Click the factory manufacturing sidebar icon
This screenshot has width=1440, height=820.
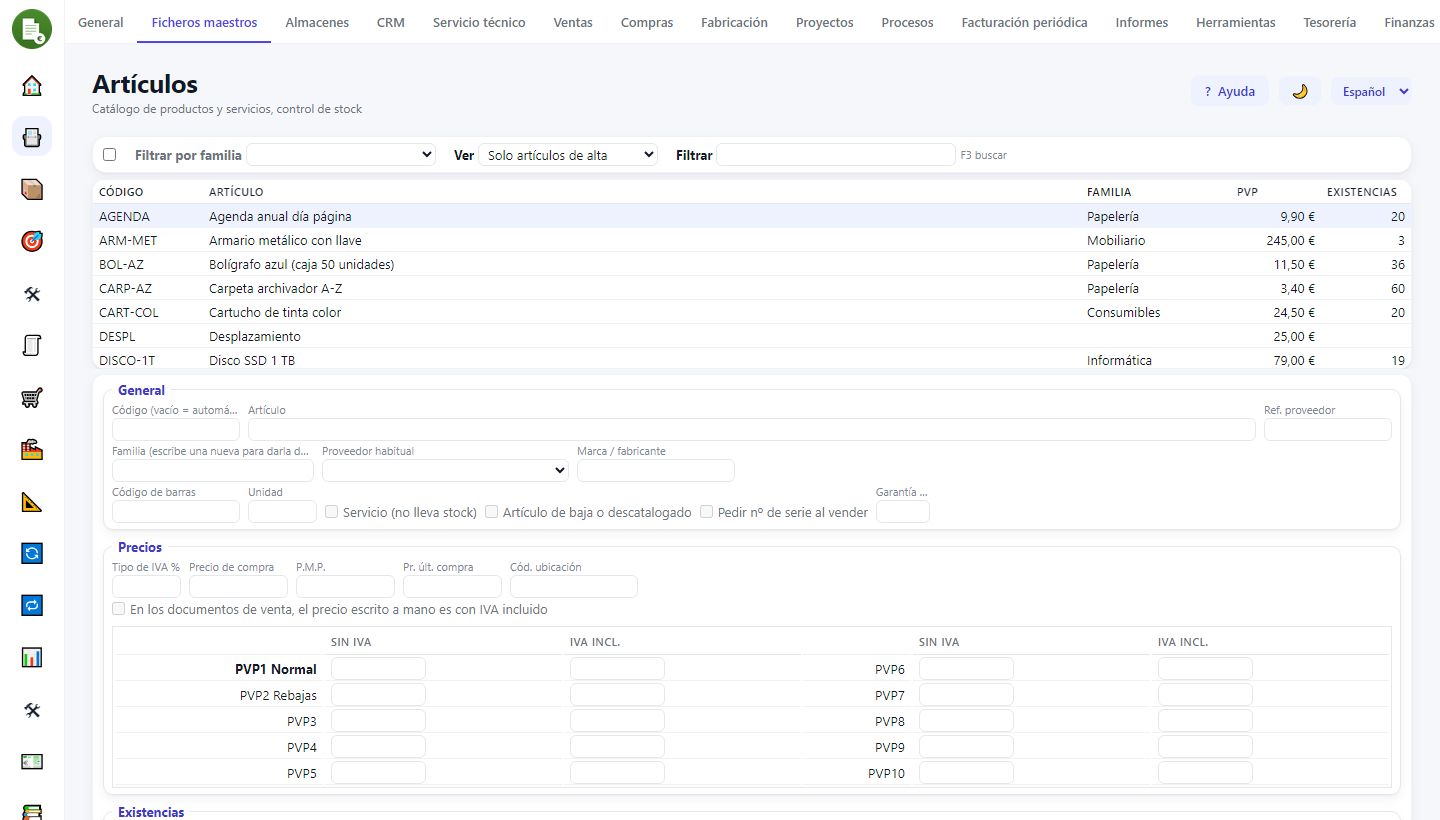click(x=32, y=450)
